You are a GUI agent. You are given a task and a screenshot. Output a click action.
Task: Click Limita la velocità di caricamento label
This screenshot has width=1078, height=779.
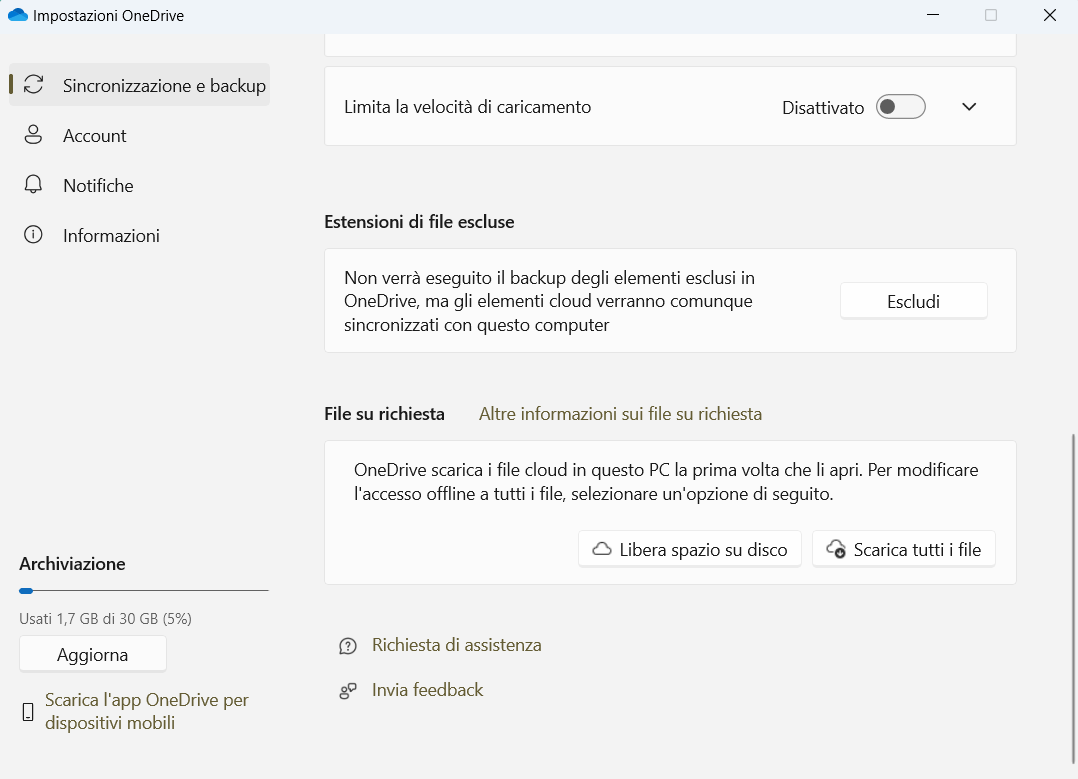click(468, 107)
